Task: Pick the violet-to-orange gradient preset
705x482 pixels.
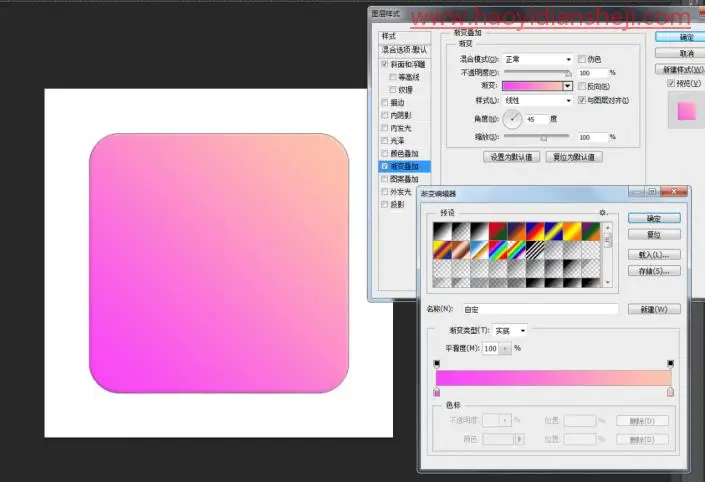Action: point(517,231)
